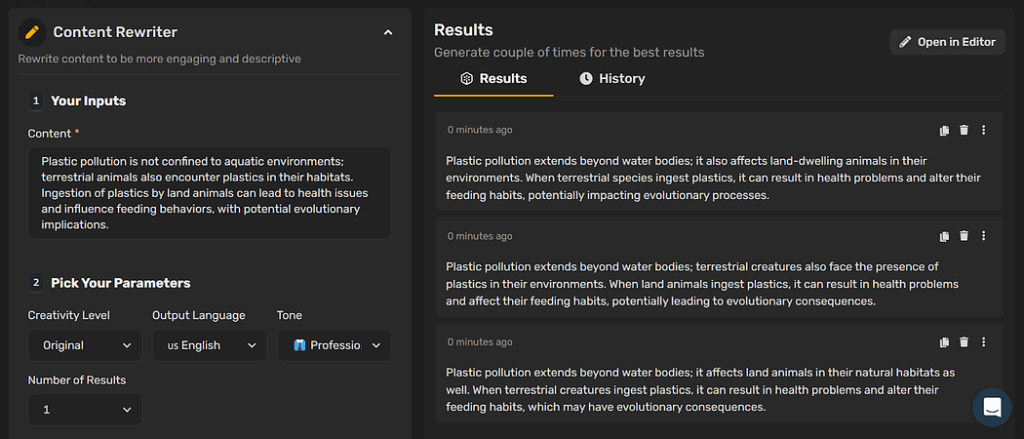The height and width of the screenshot is (439, 1024).
Task: Delete the third result card
Action: pos(963,342)
